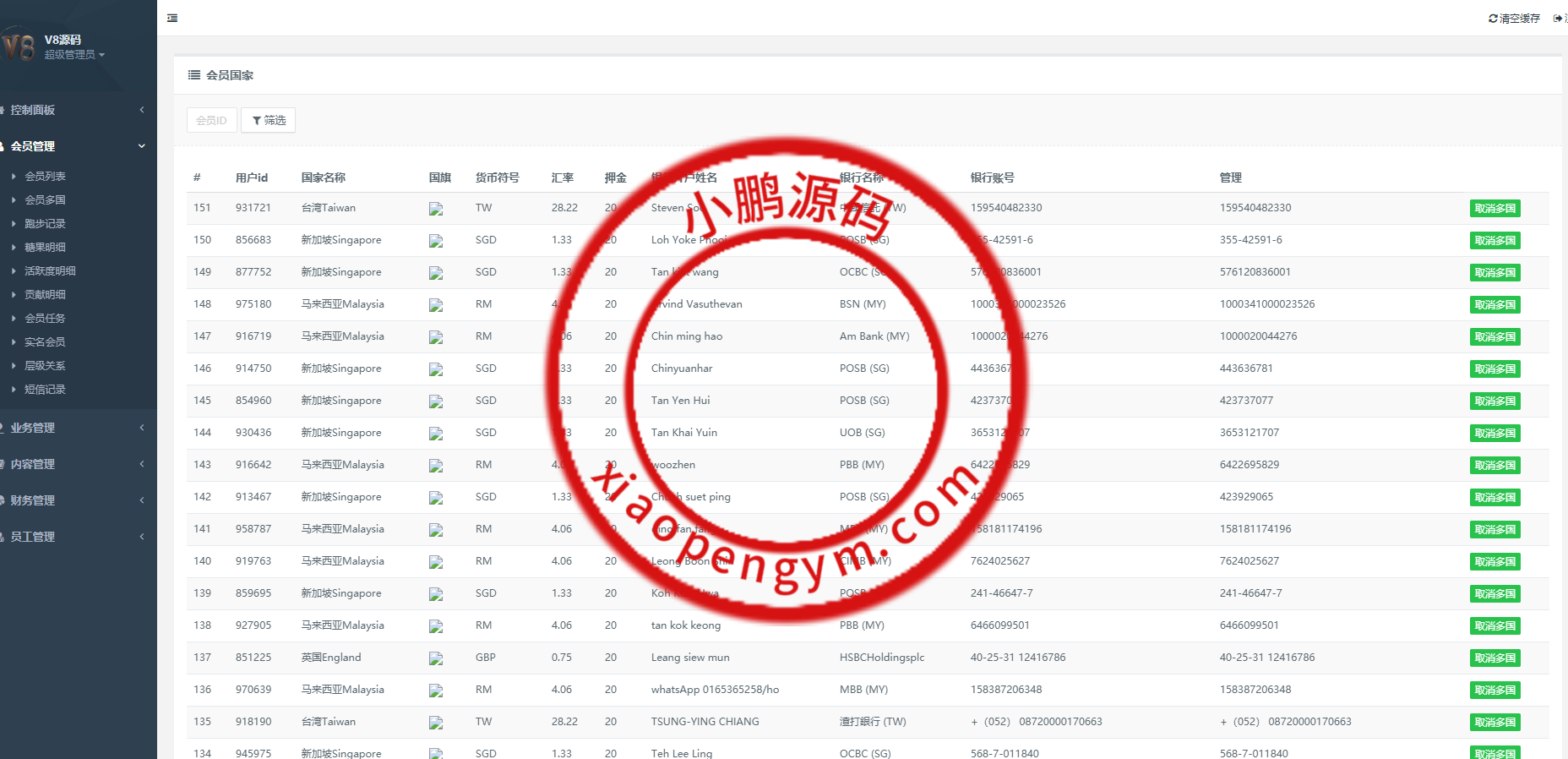The width and height of the screenshot is (1568, 759).
Task: Click the V8 logo avatar
Action: coord(19,46)
